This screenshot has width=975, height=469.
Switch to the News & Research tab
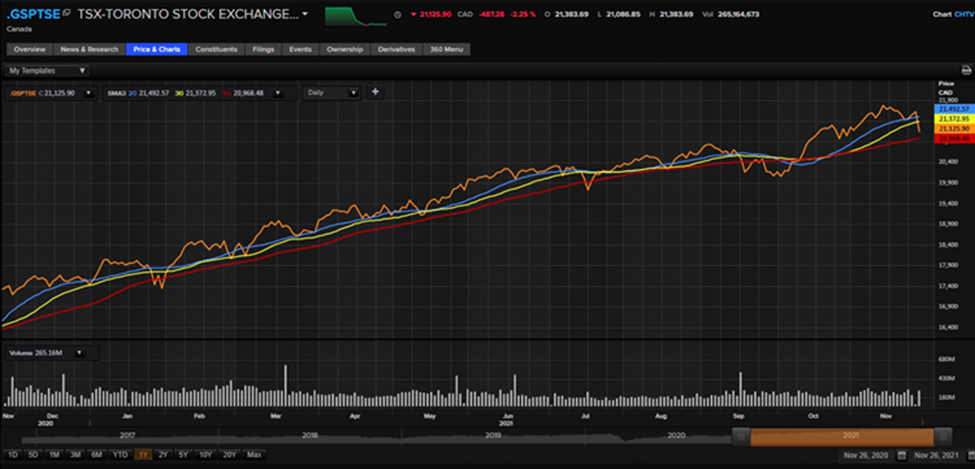pos(89,49)
